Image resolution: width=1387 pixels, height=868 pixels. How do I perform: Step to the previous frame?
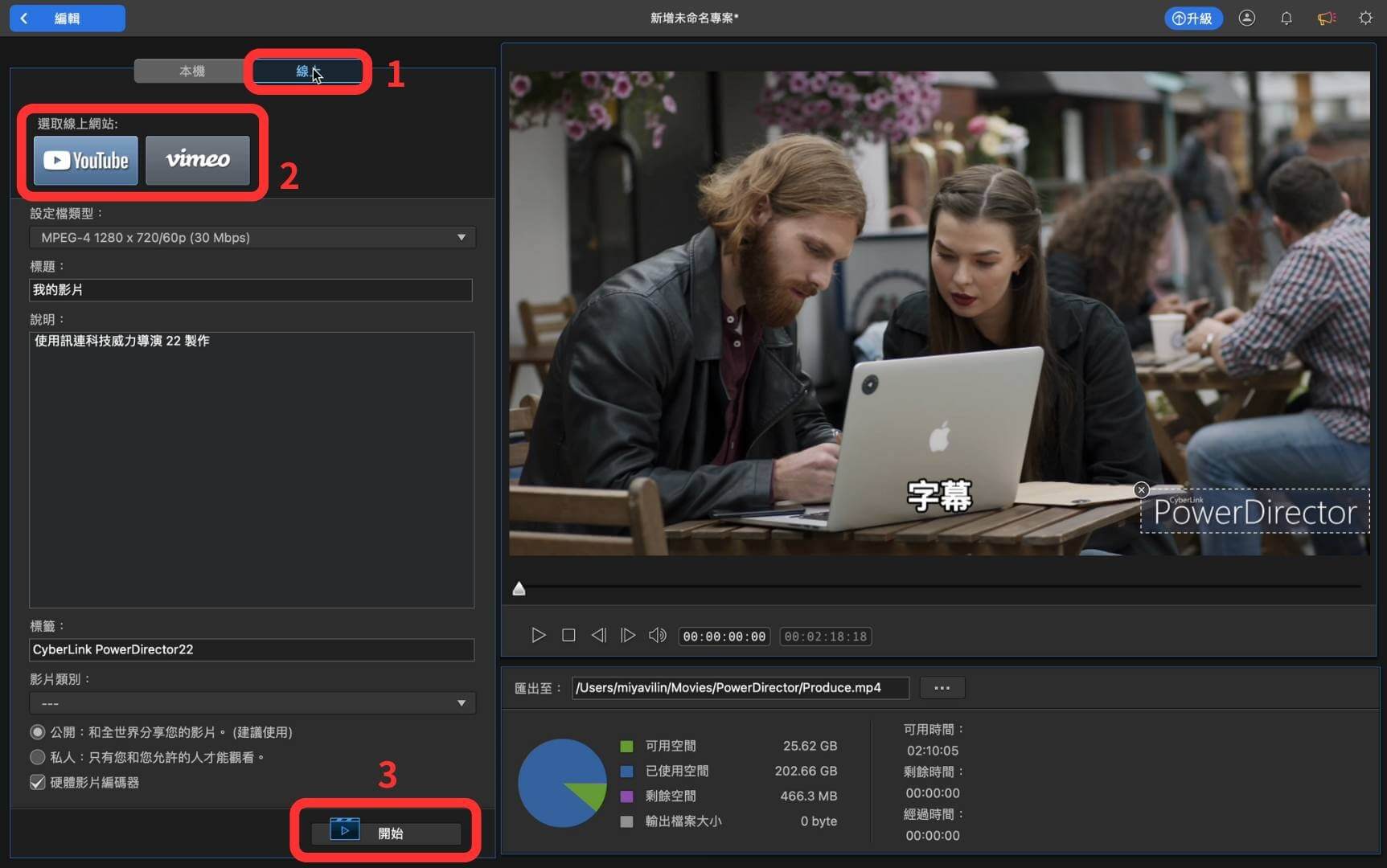(x=598, y=636)
